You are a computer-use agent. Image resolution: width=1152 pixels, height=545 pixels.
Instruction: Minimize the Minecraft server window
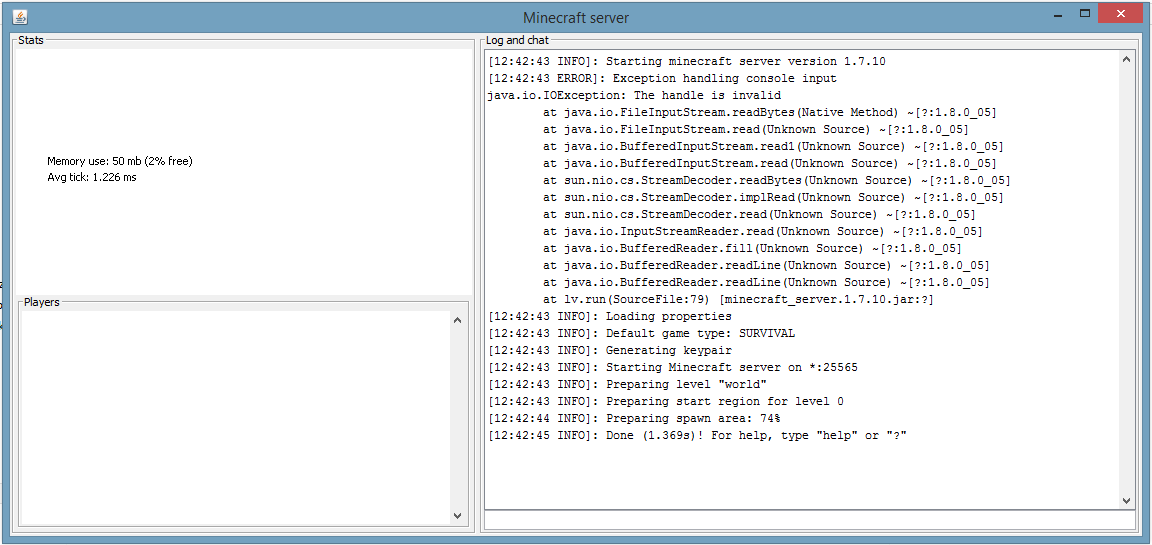(1057, 15)
